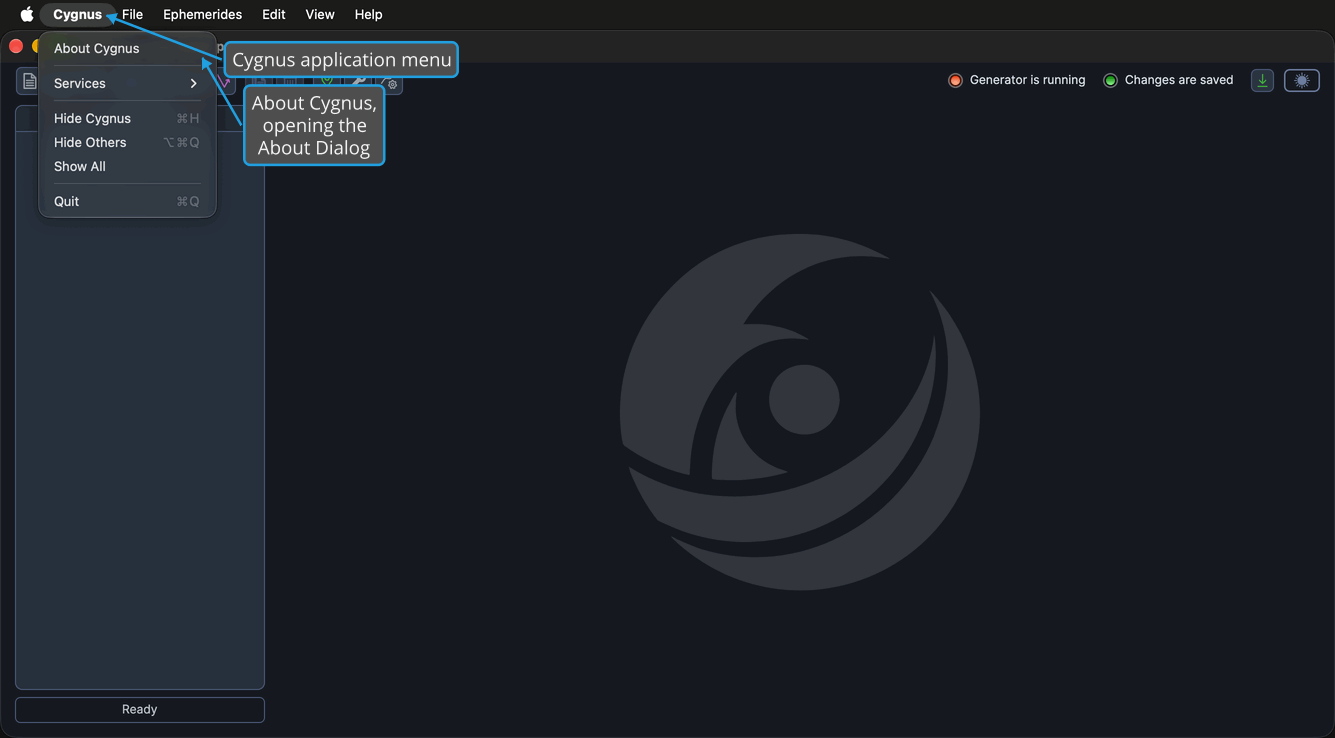Viewport: 1335px width, 738px height.
Task: Expand the Services submenu
Action: pyautogui.click(x=127, y=83)
